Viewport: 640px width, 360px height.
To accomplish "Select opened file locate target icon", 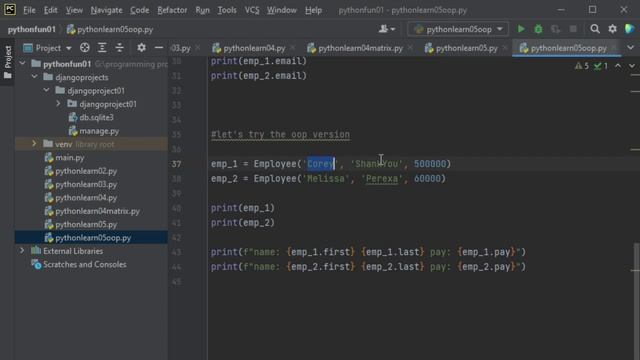I will coord(84,48).
